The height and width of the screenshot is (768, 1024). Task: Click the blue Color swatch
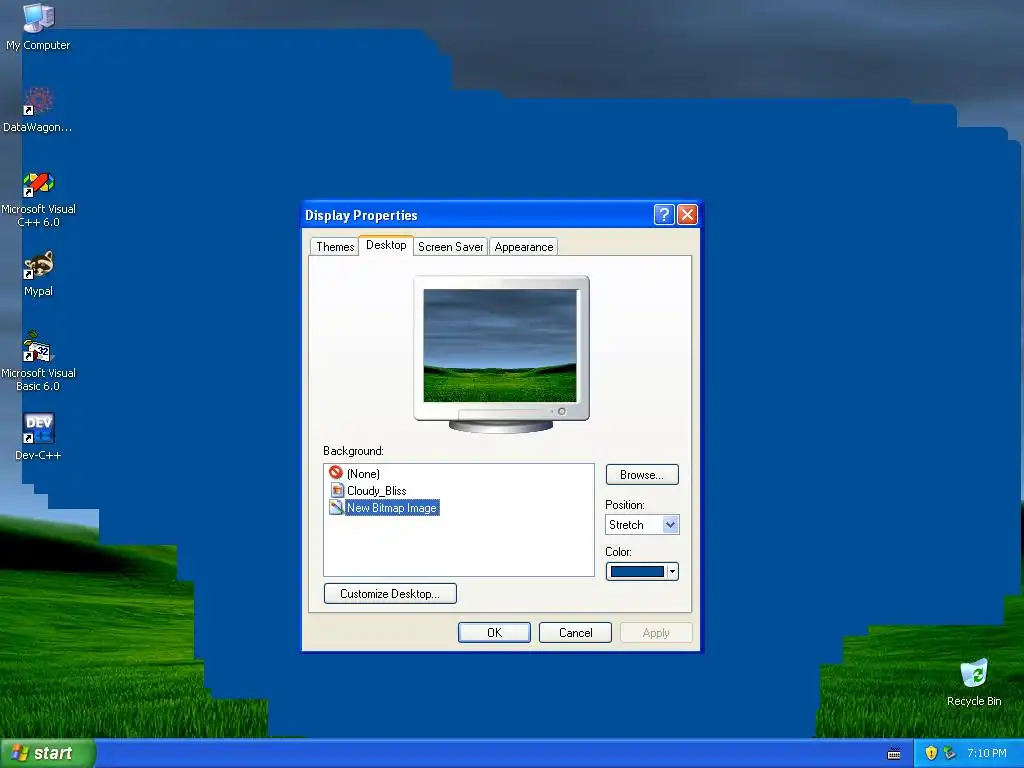[x=637, y=571]
